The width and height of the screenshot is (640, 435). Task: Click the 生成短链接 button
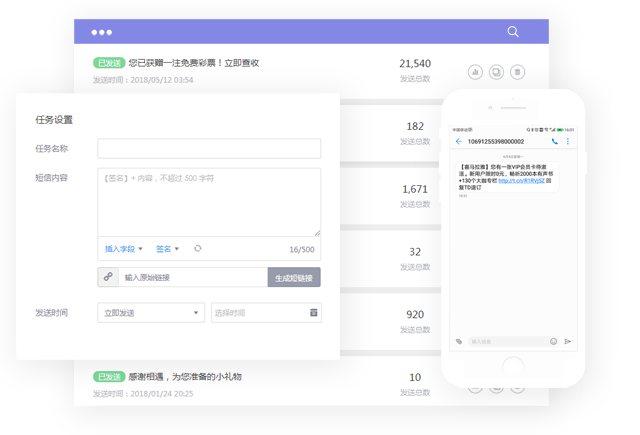tap(294, 277)
